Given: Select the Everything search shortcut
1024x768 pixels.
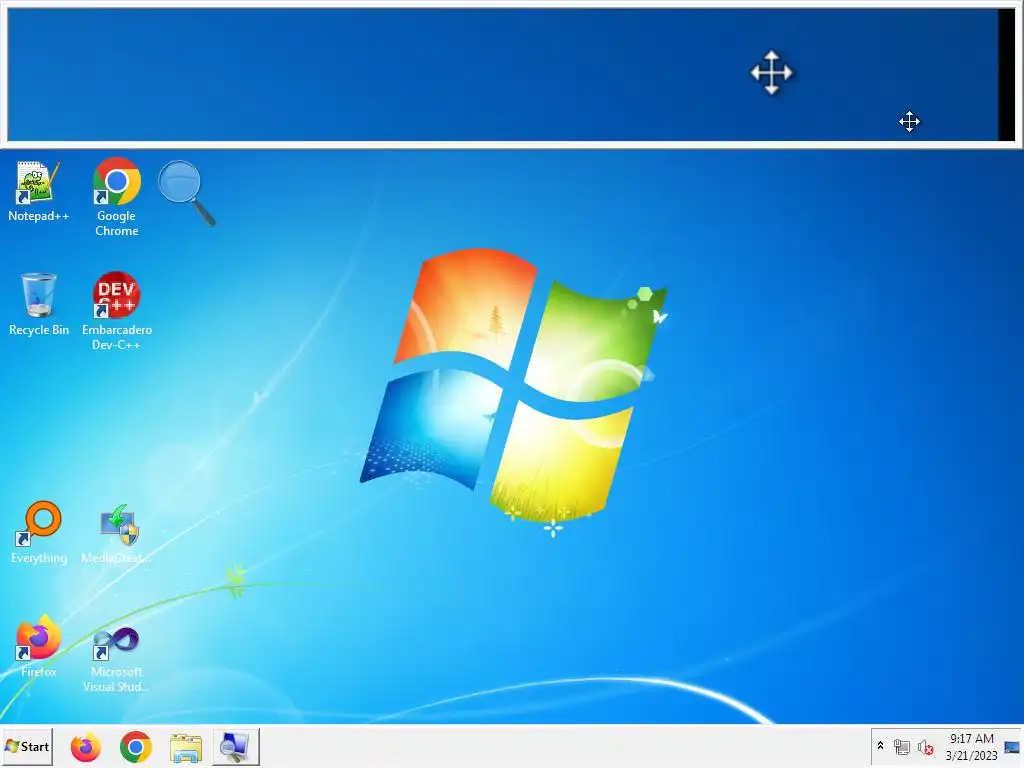Looking at the screenshot, I should (39, 532).
